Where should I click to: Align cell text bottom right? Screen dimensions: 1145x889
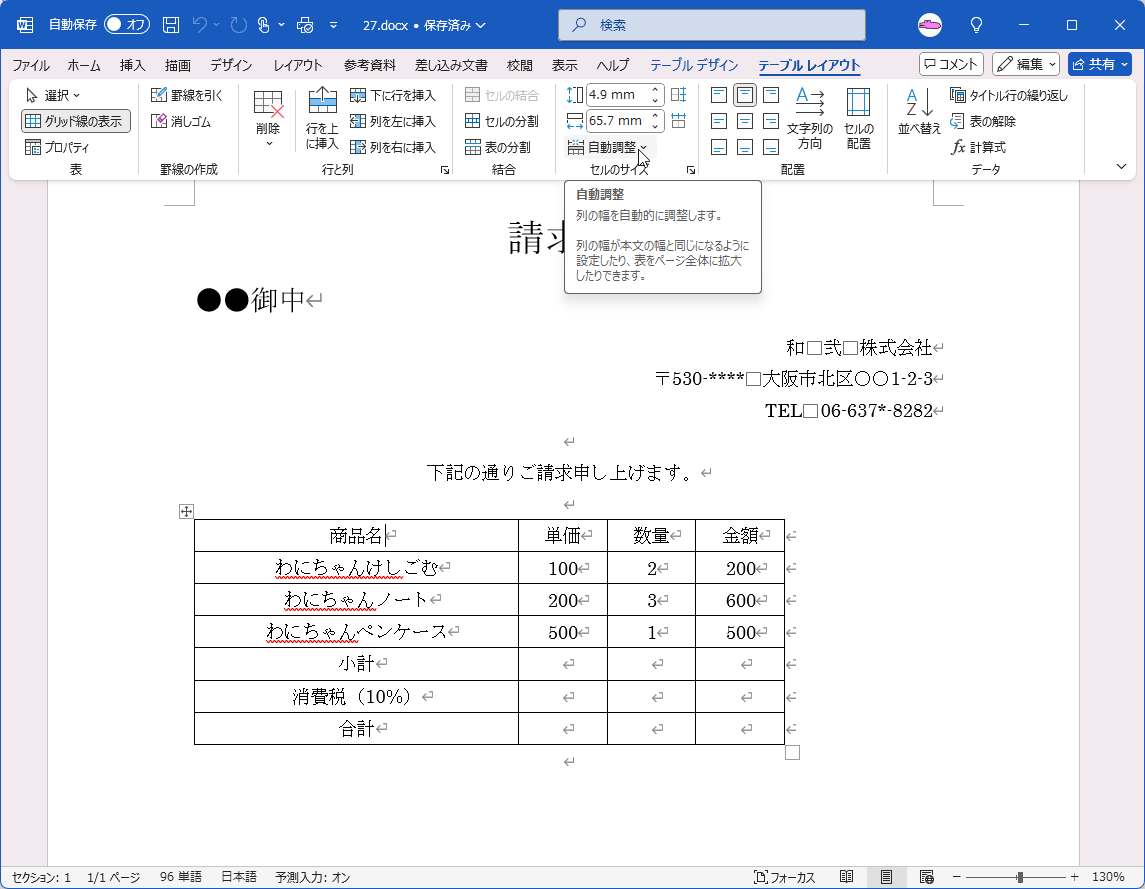[x=770, y=147]
